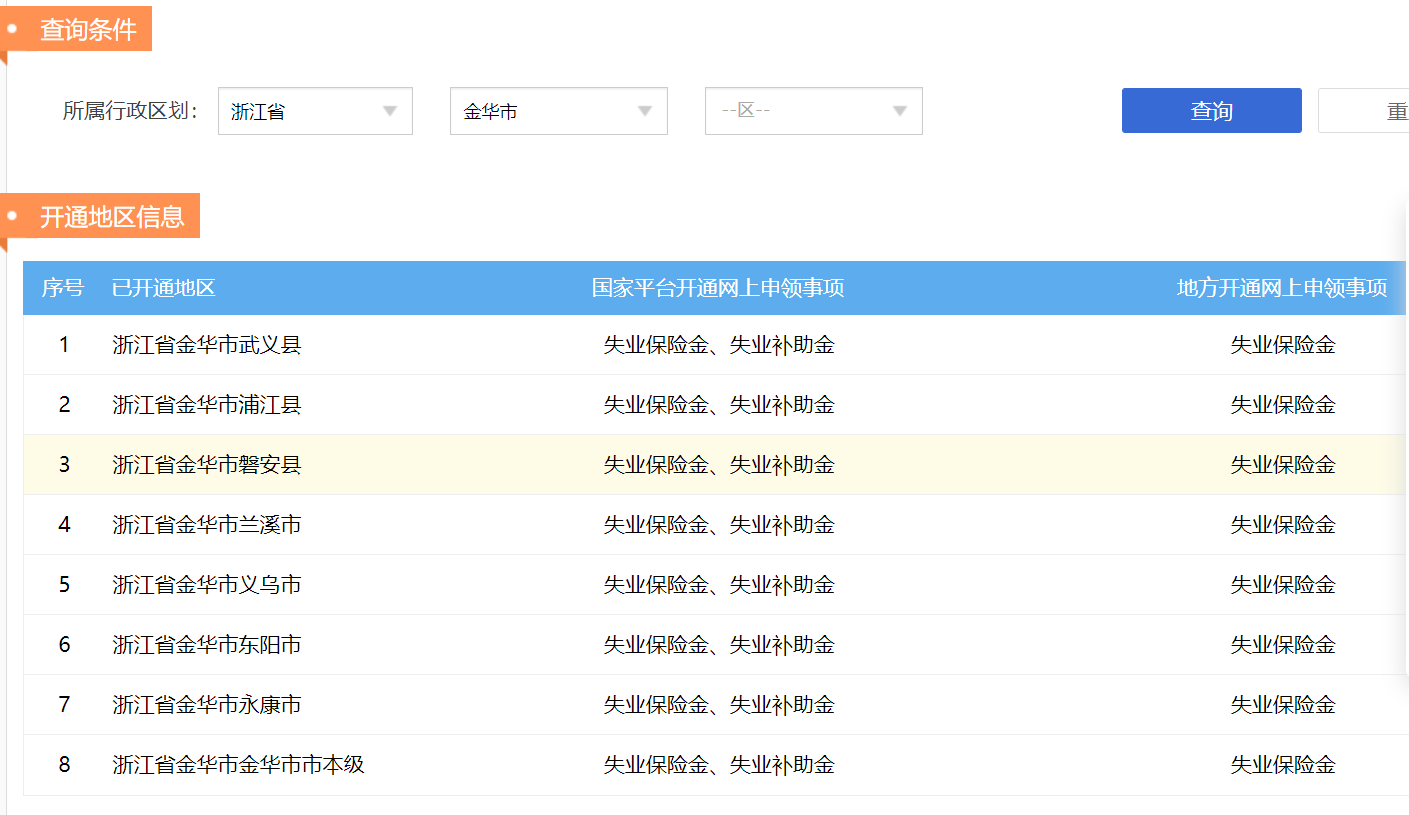
Task: Select highlighted row 浙江省金华市磐安县
Action: [x=207, y=465]
